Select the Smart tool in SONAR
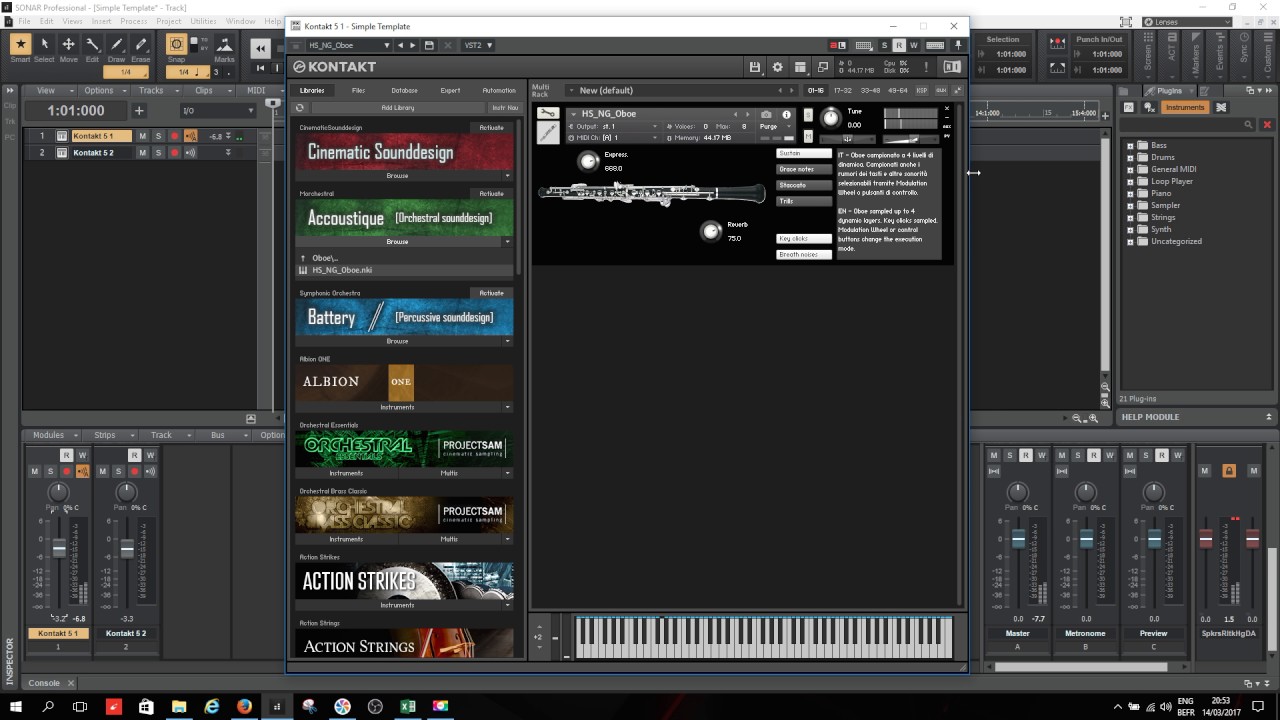 20,44
